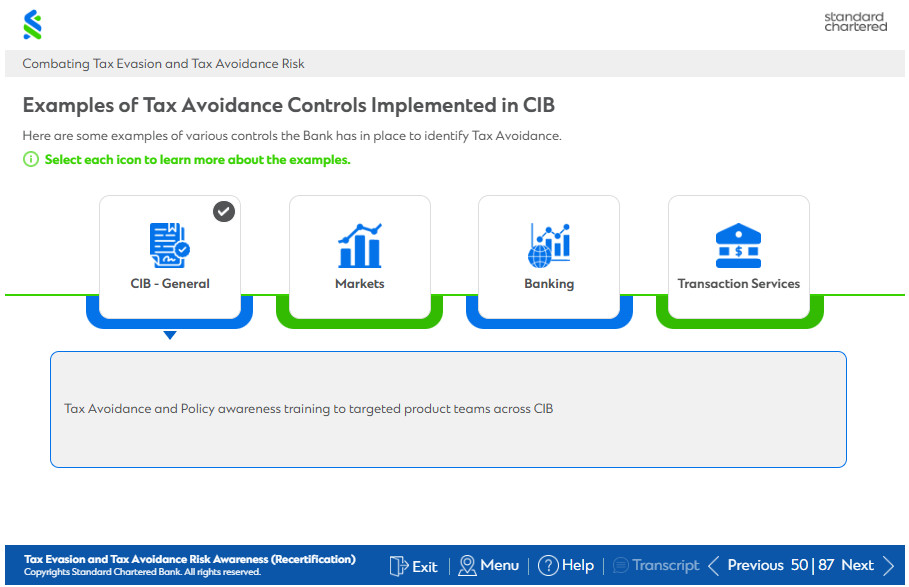Viewport: 909px width, 587px height.
Task: Click the Exit door icon
Action: coord(399,566)
